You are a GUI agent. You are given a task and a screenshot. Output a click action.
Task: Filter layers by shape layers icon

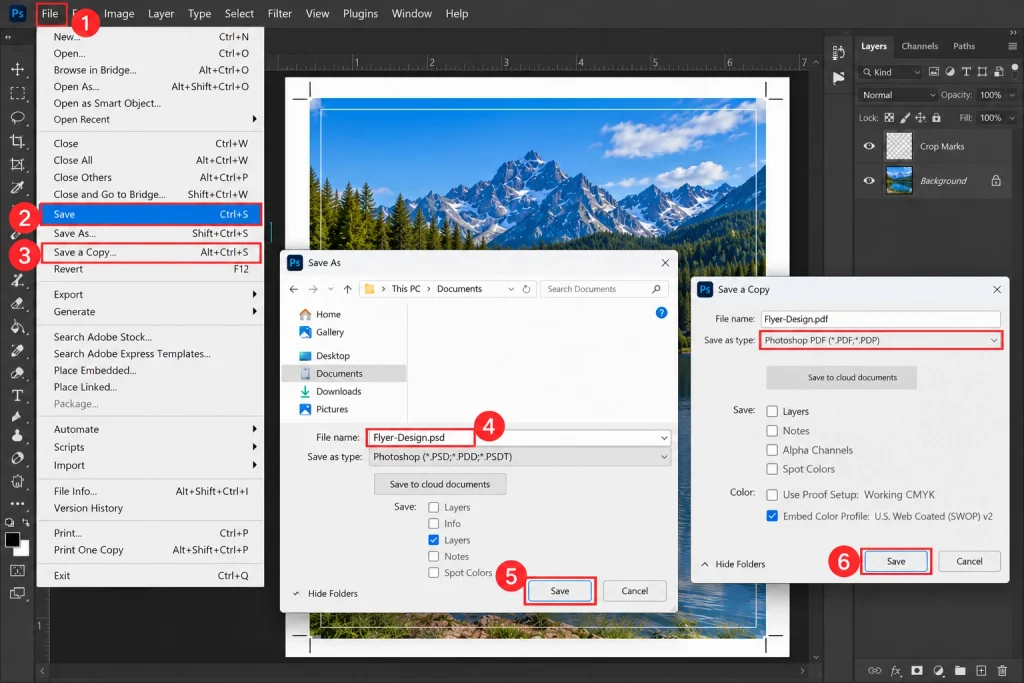pyautogui.click(x=982, y=72)
